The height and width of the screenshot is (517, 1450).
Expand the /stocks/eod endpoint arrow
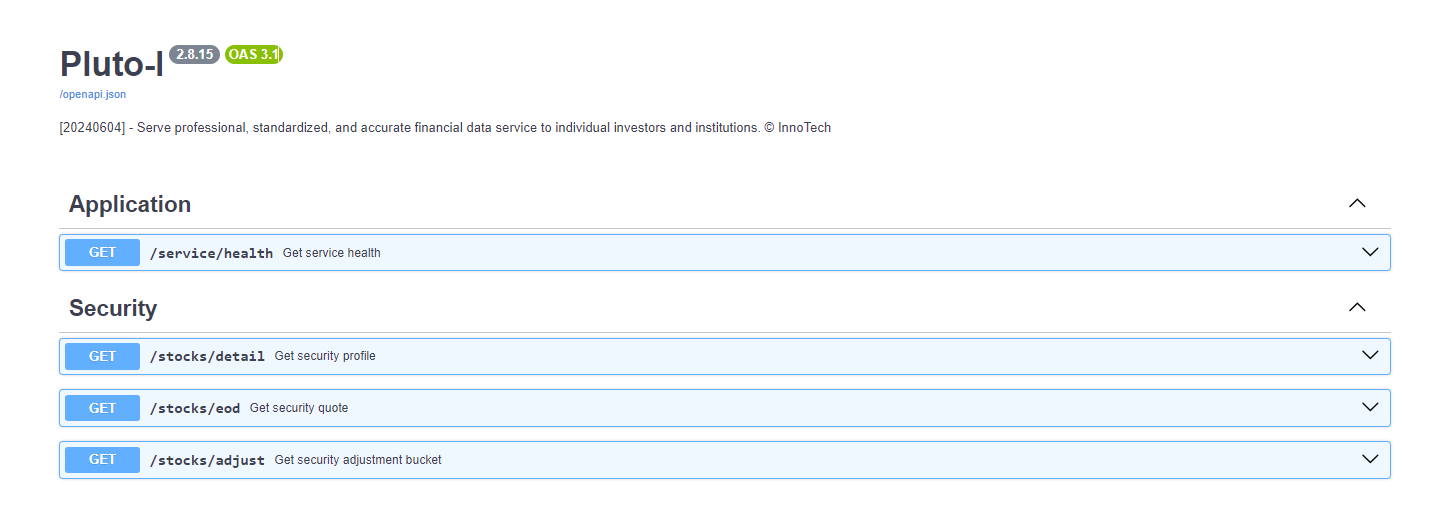coord(1370,407)
